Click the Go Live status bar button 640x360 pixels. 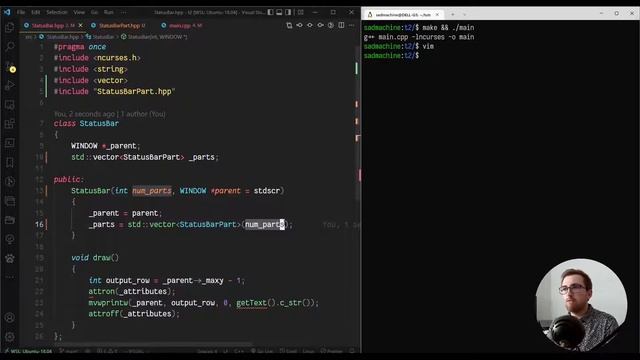point(262,351)
